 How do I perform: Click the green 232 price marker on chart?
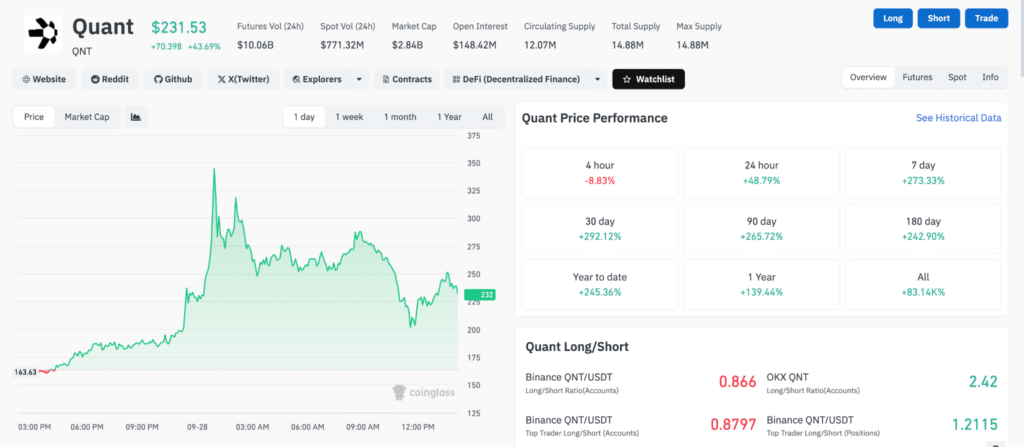pos(480,295)
